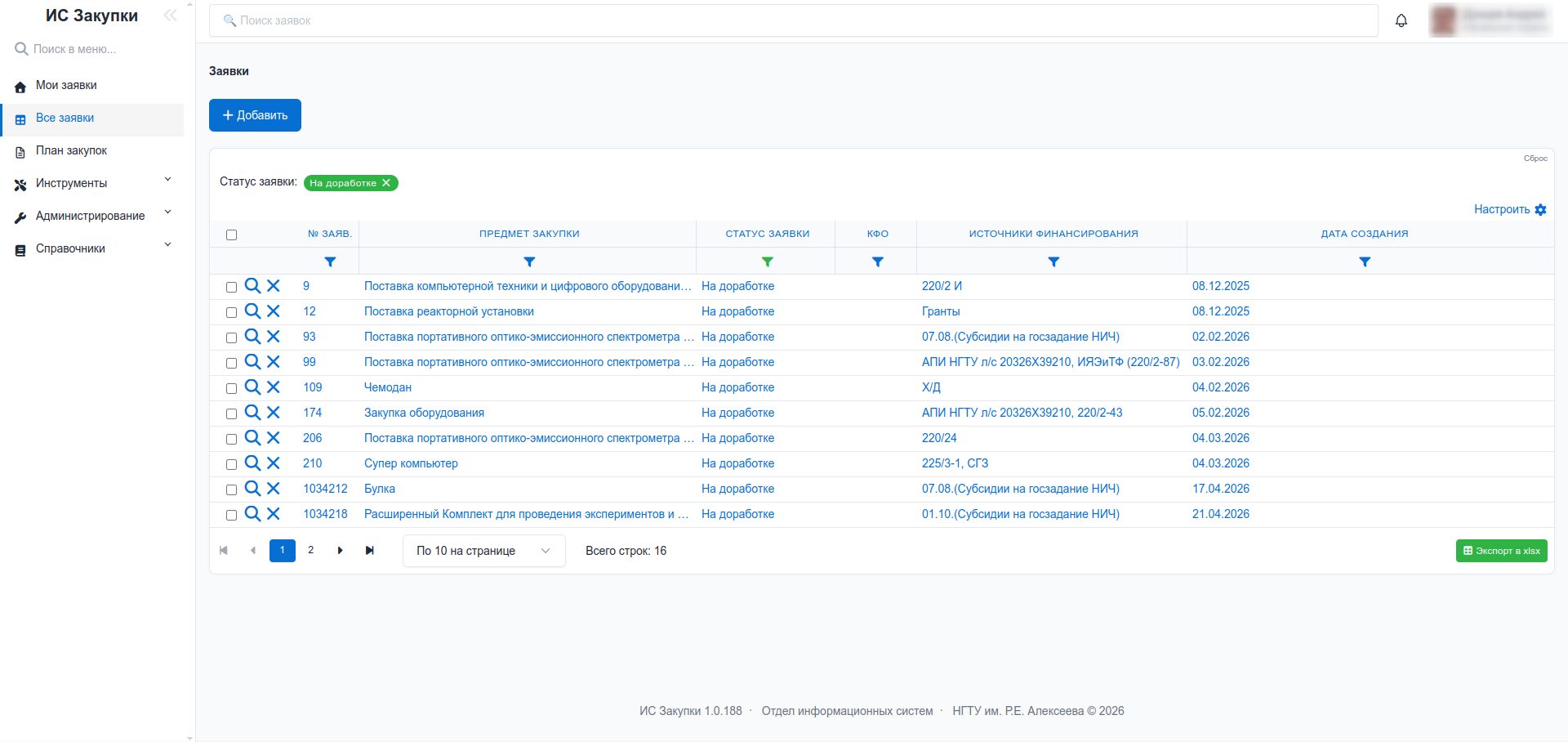
Task: Remove the На доработке filter chip
Action: [386, 183]
